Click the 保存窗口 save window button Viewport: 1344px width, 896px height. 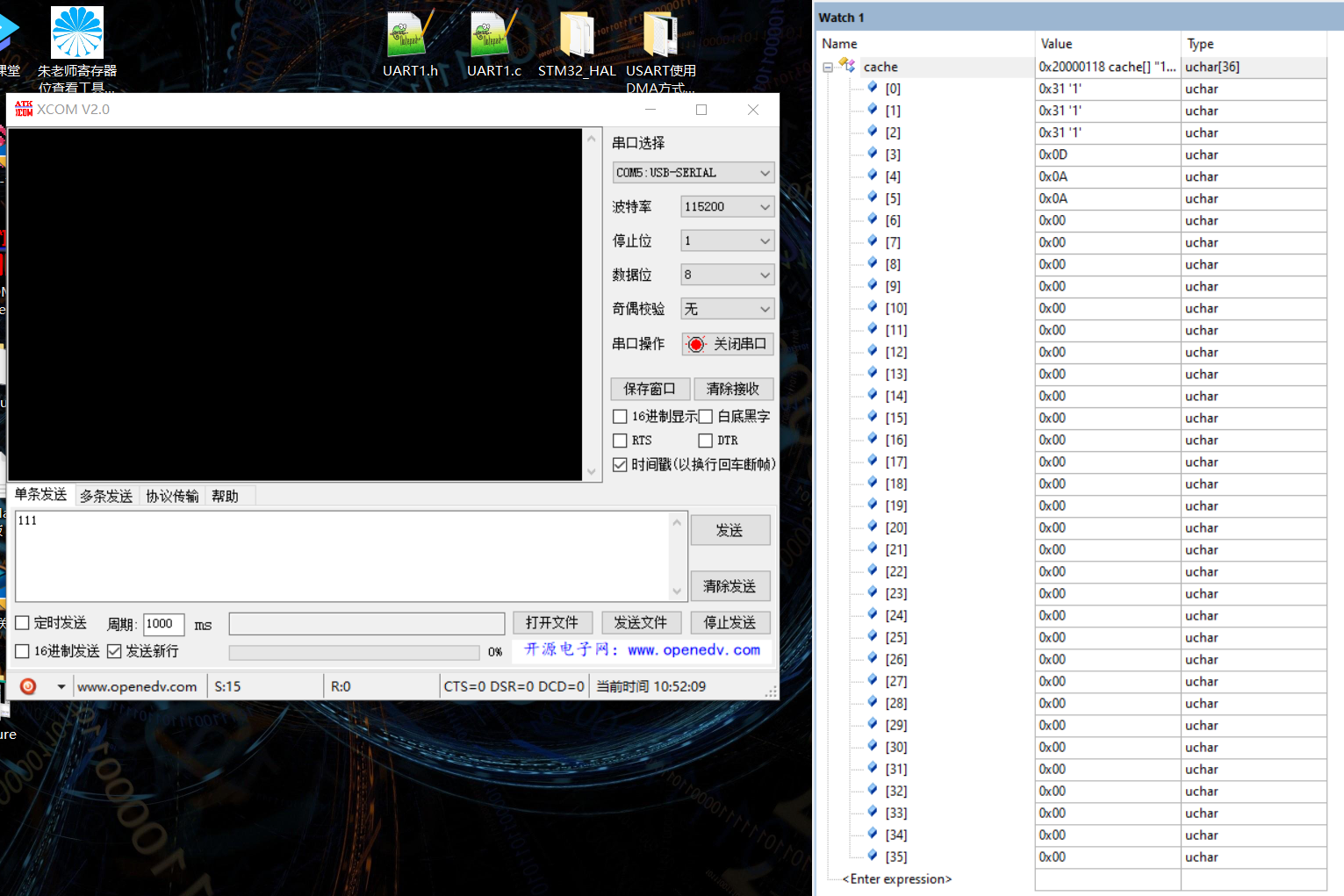[650, 389]
